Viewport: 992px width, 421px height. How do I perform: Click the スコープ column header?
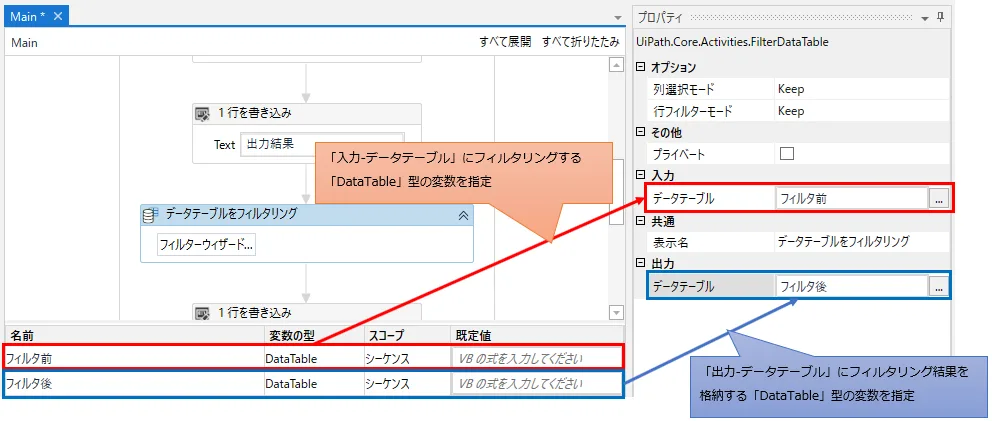406,335
